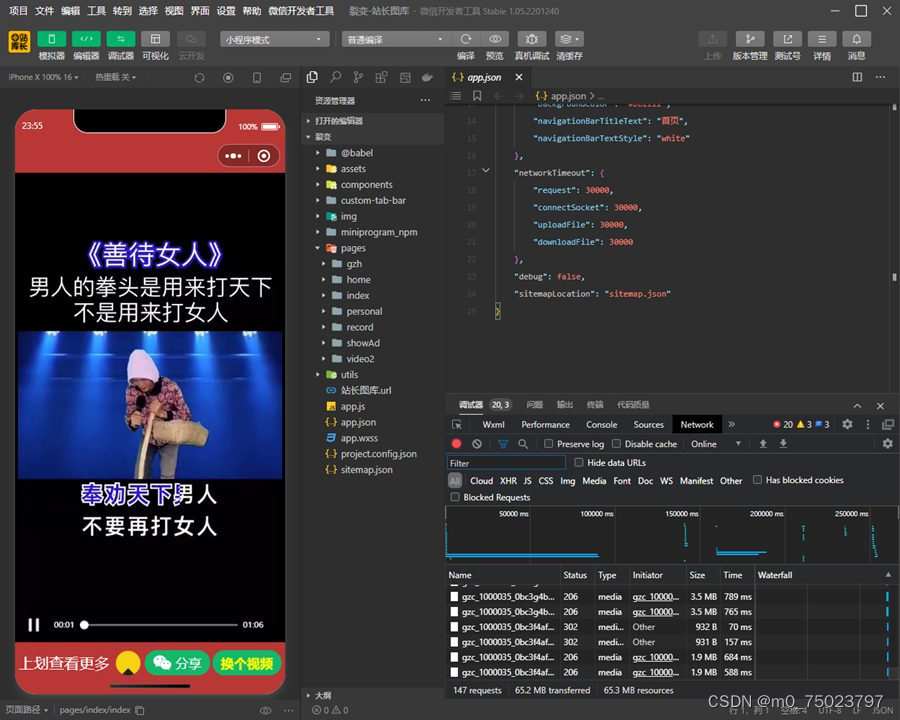Filter requests by Media
Screen dimensions: 900x720
click(594, 481)
